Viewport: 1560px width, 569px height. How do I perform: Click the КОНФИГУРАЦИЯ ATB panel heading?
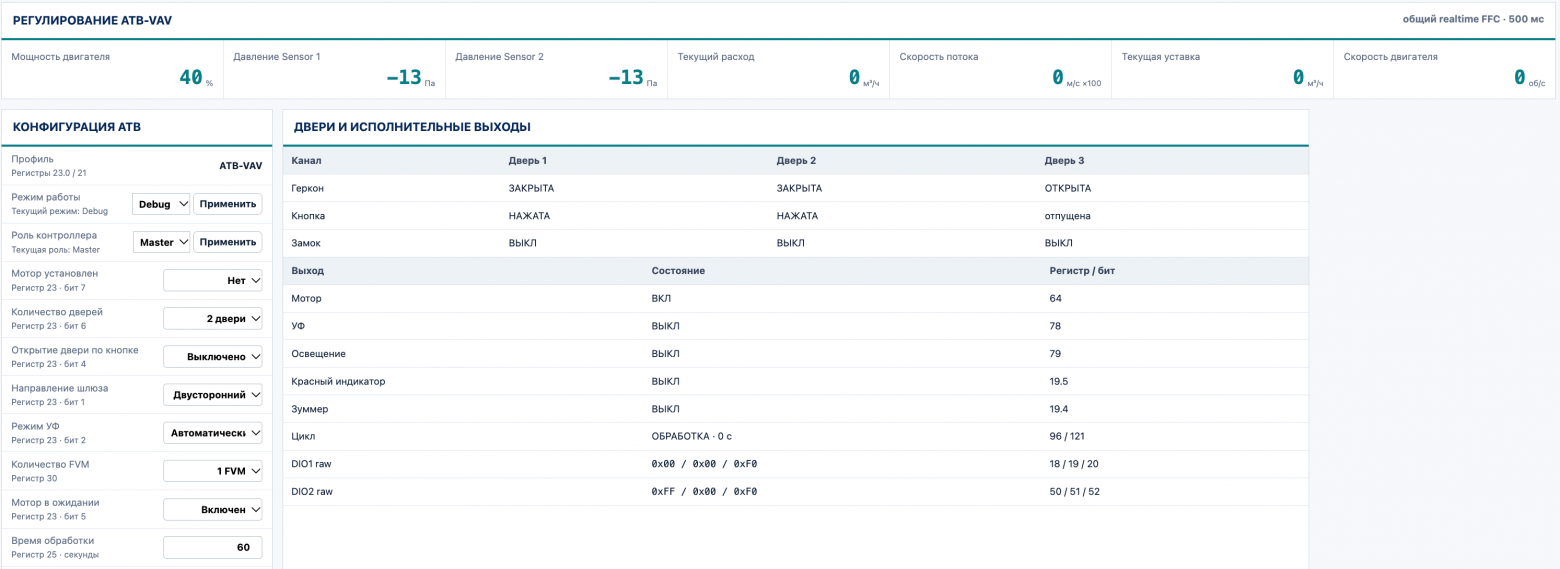click(76, 127)
